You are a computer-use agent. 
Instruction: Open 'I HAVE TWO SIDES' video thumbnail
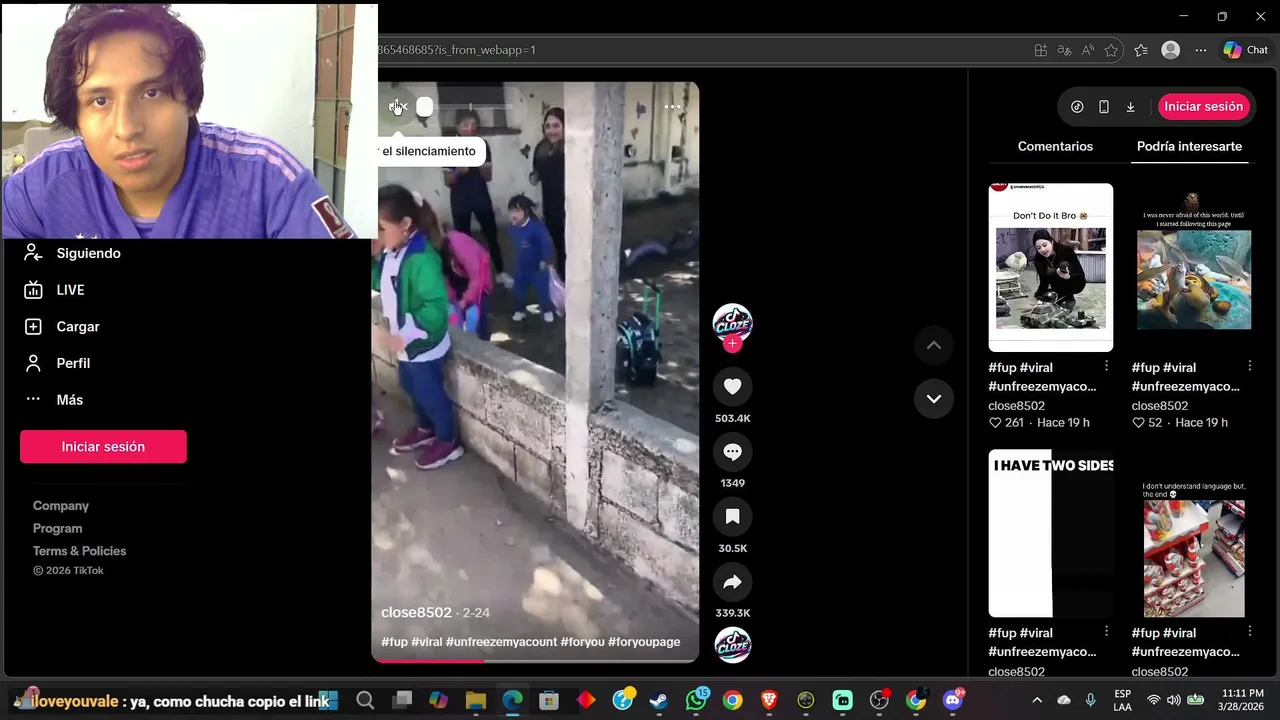coord(1050,533)
